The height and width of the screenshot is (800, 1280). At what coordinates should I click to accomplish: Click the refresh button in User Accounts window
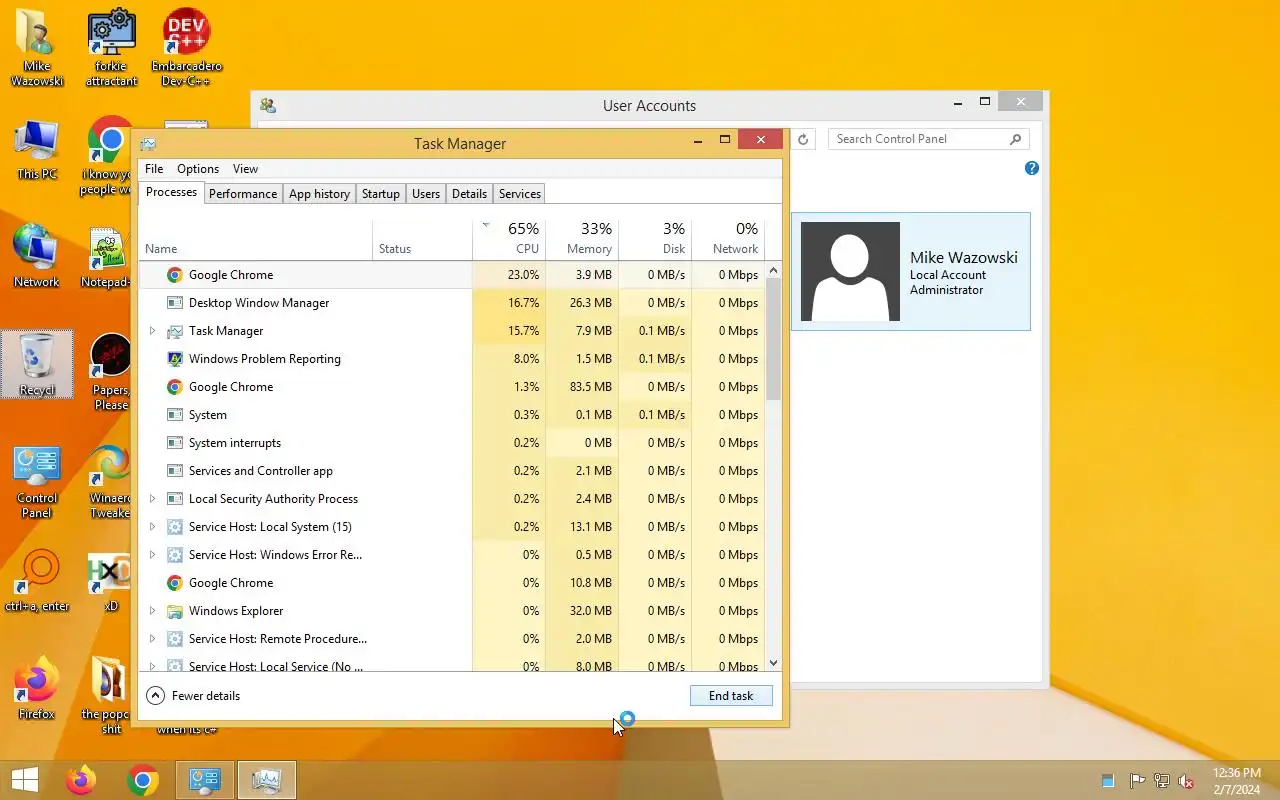(x=803, y=140)
